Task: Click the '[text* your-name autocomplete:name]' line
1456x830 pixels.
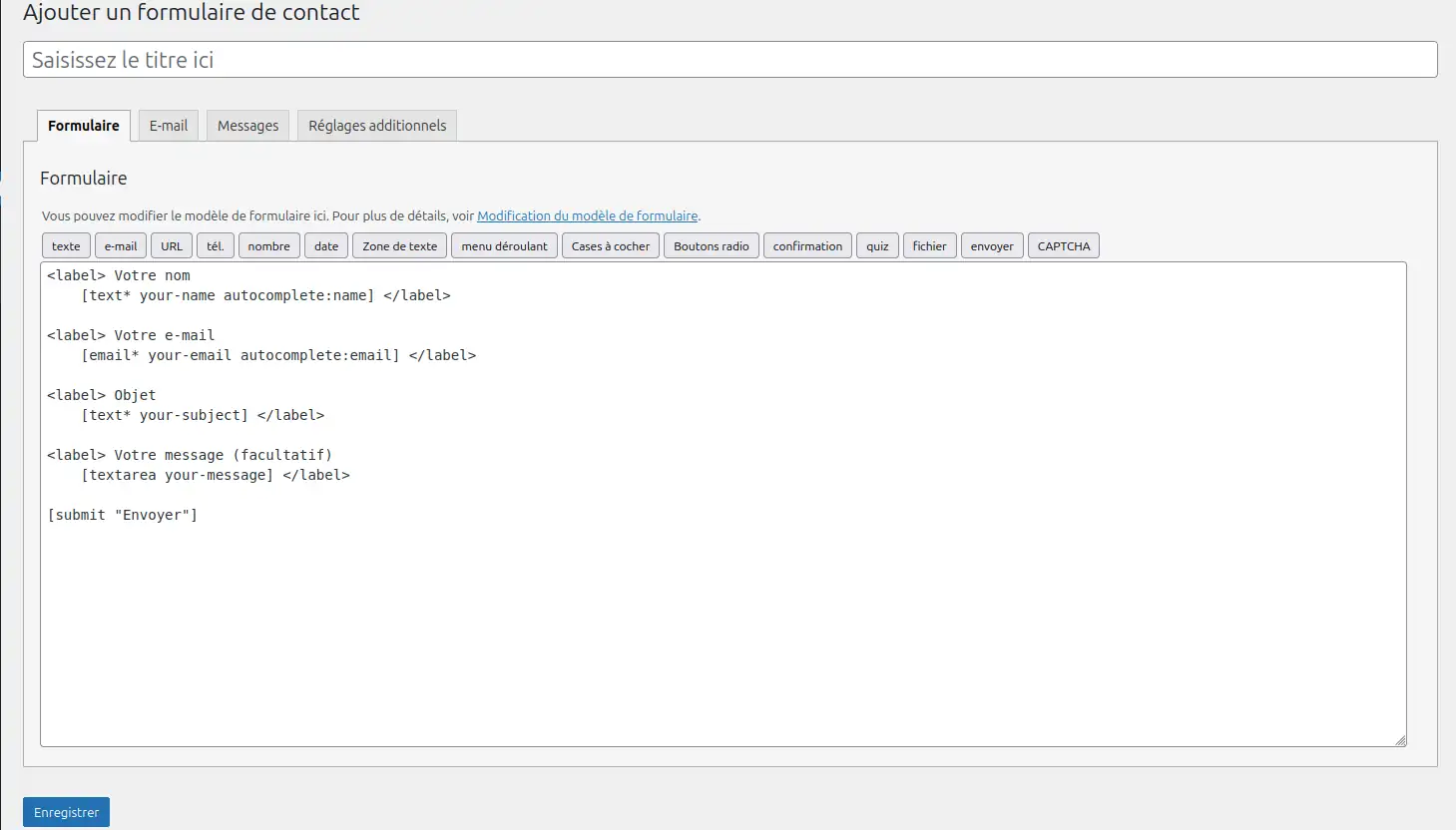Action: pos(266,295)
